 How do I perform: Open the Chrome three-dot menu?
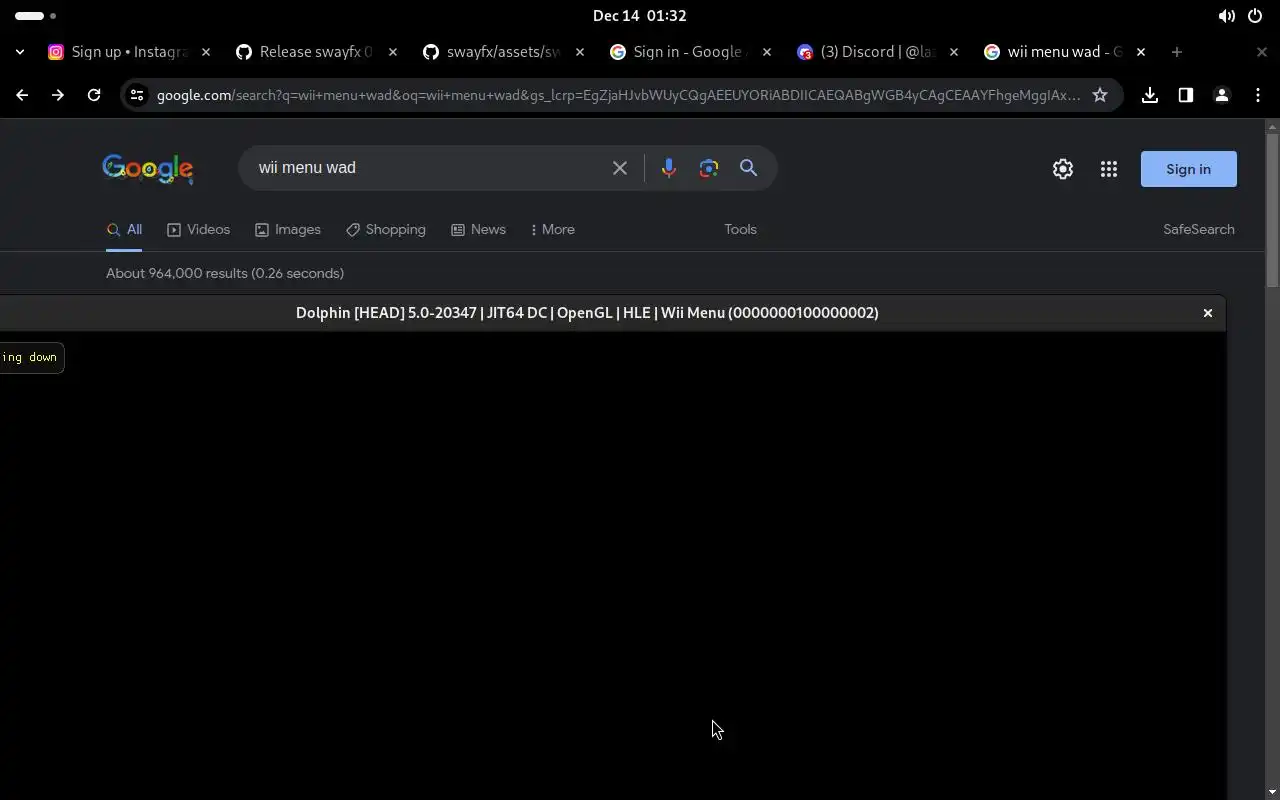[1258, 95]
